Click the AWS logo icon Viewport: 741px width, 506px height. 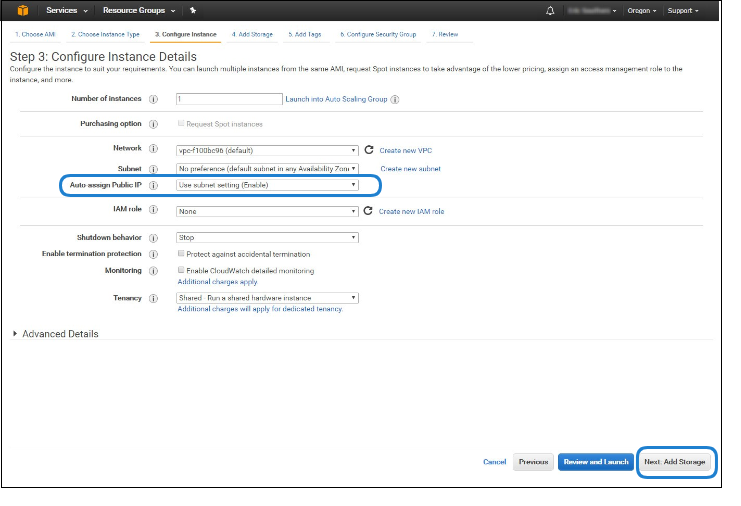point(22,10)
